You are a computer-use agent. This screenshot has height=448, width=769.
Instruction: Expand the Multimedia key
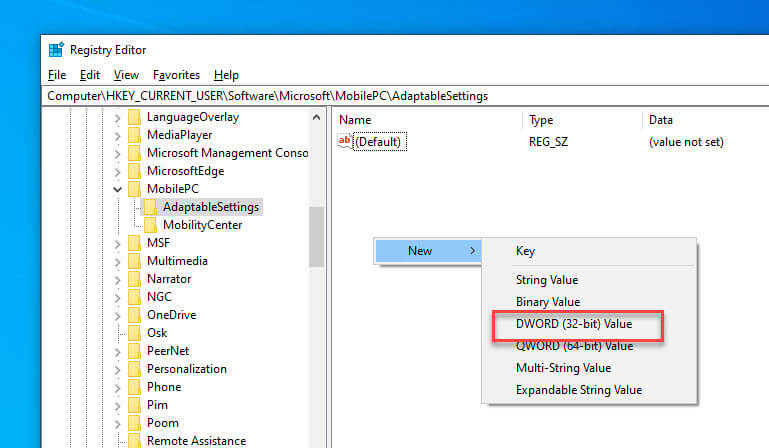[117, 262]
